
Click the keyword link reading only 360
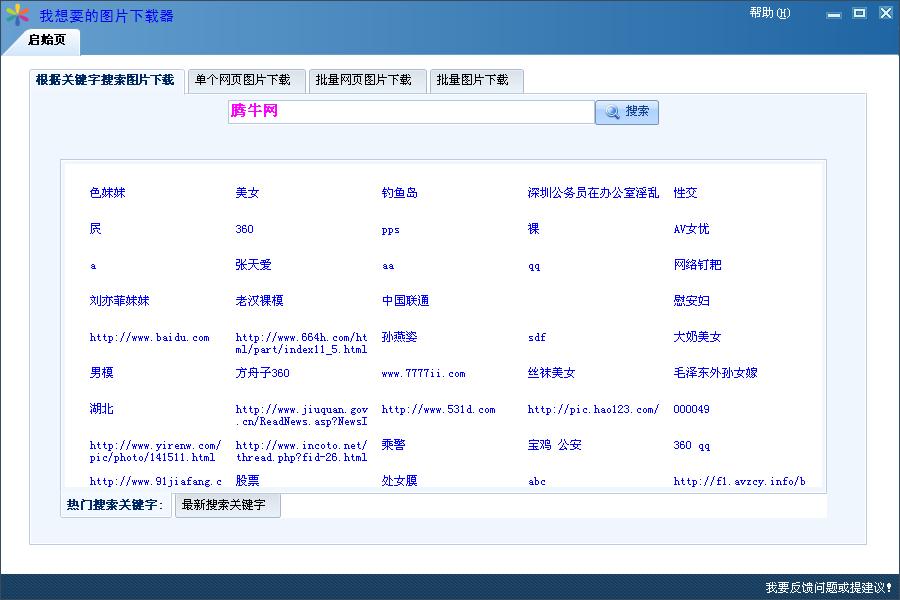(x=245, y=229)
